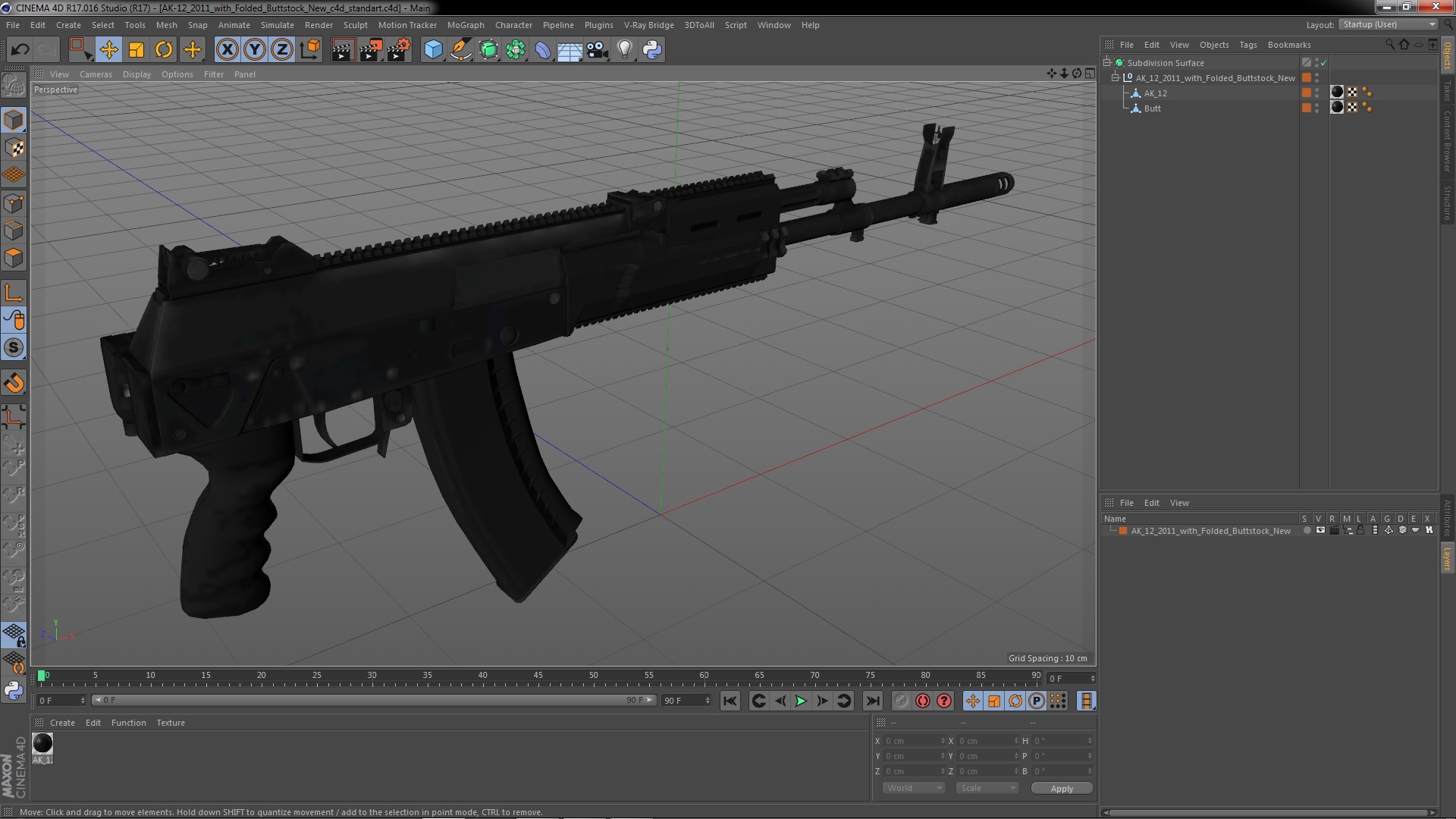Open Edit Render Settings icon
This screenshot has width=1456, height=819.
pos(399,50)
